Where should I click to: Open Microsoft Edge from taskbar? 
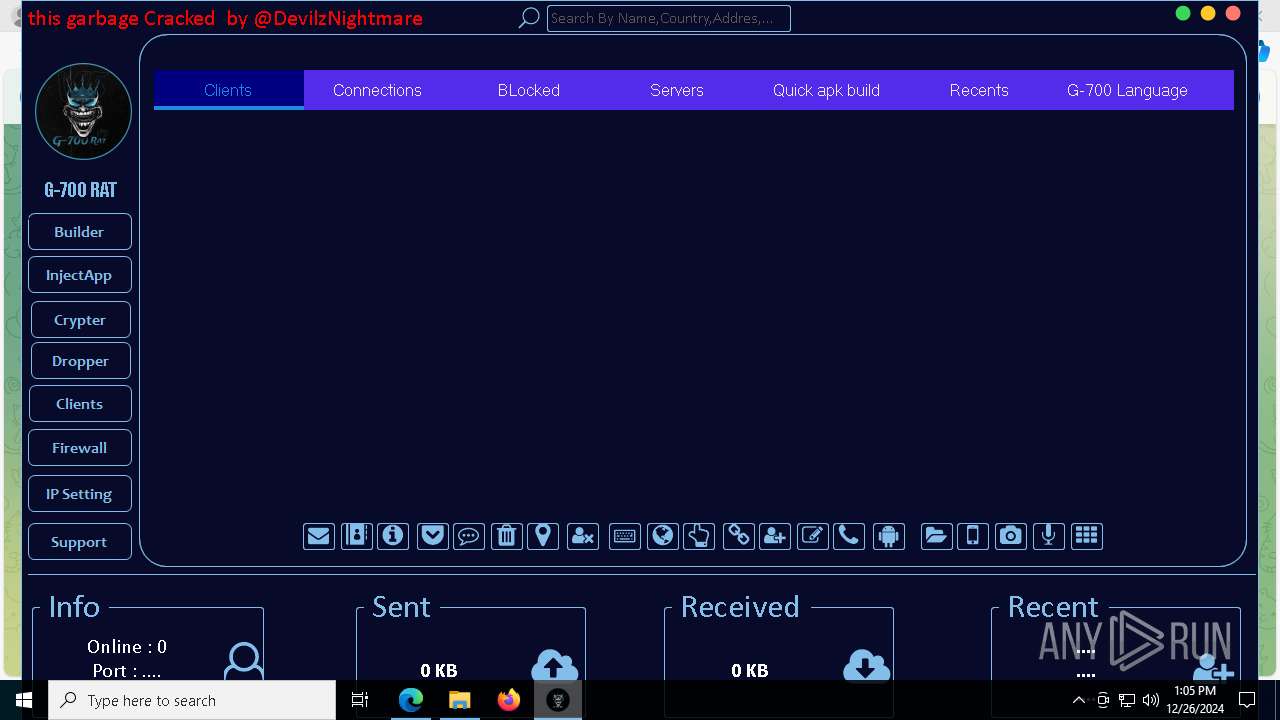click(411, 700)
